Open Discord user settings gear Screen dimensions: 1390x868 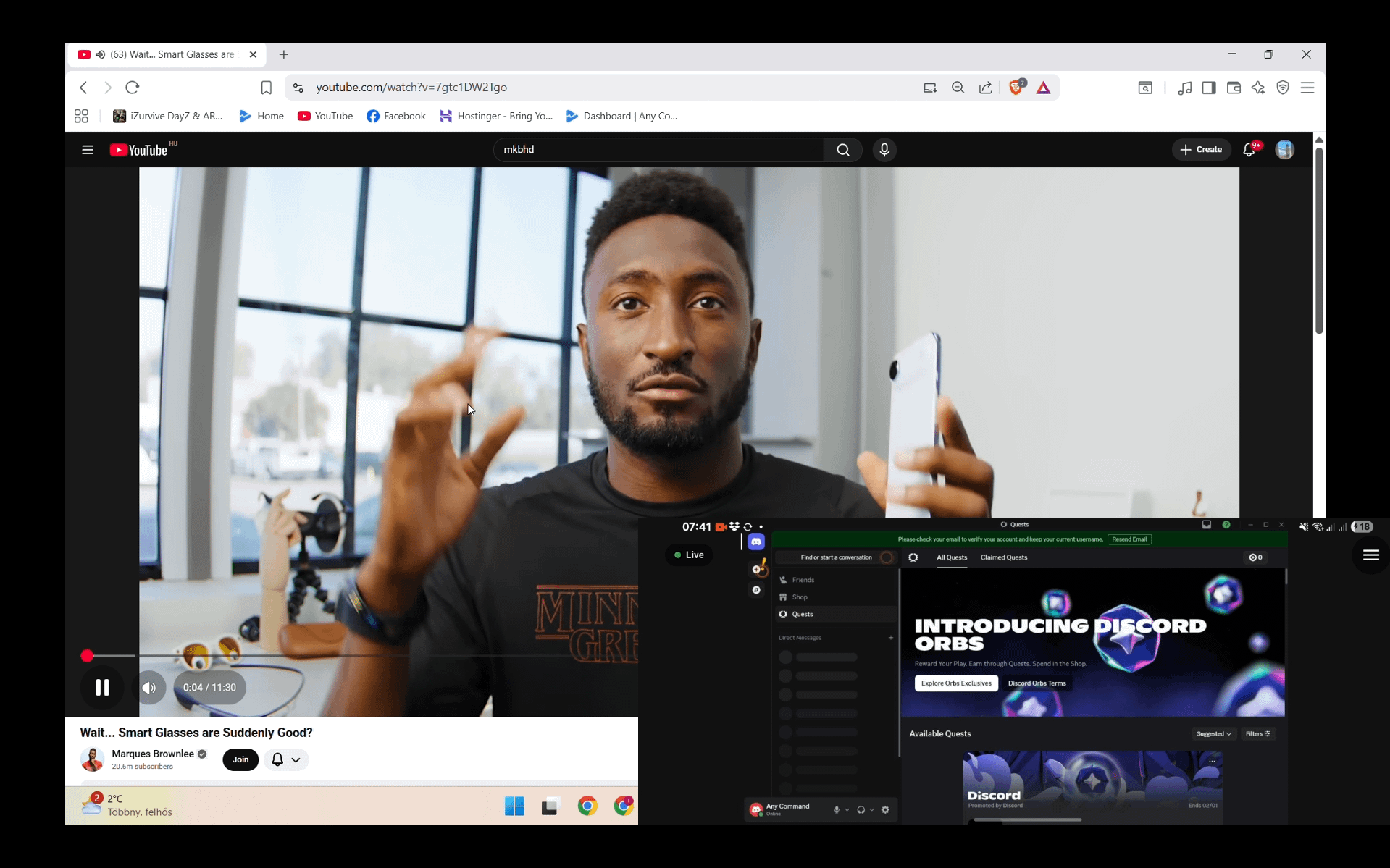click(x=885, y=809)
